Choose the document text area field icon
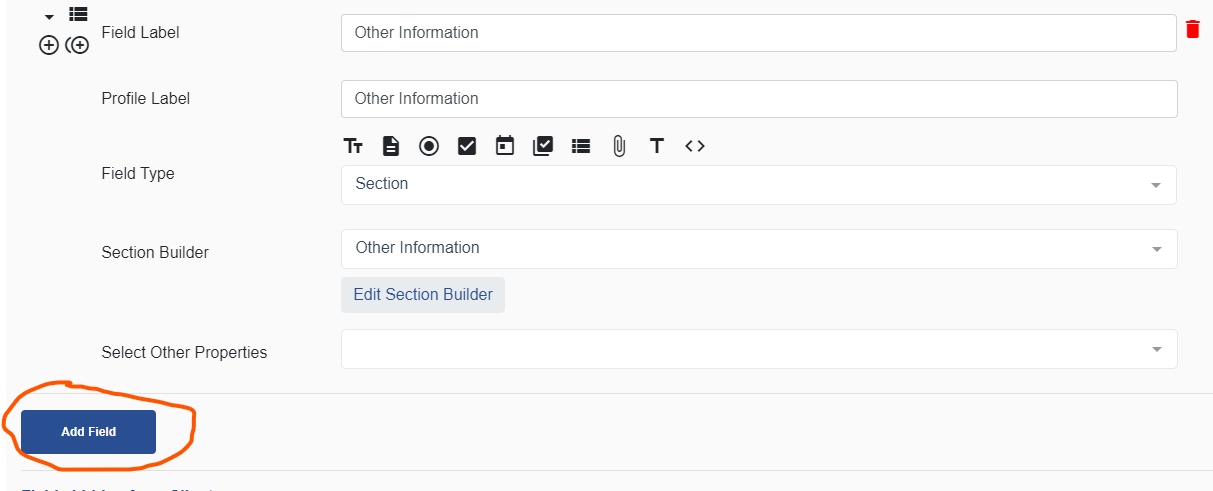This screenshot has width=1213, height=491. (391, 146)
